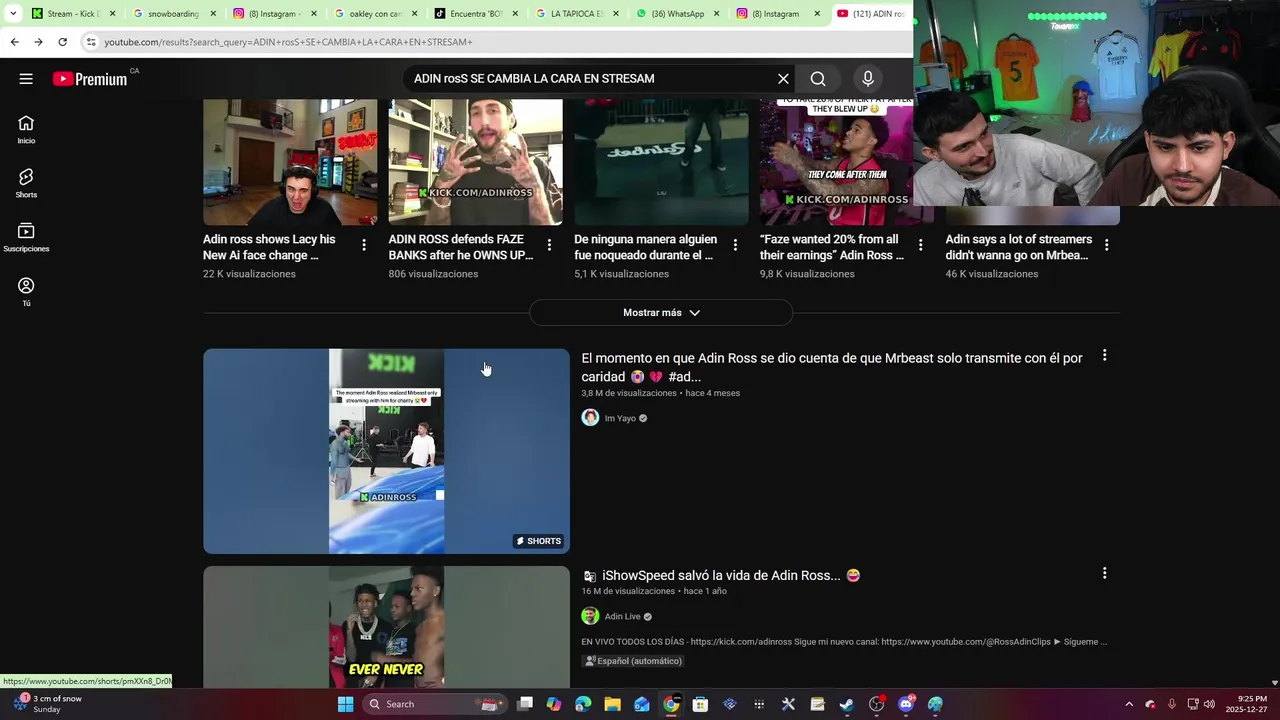The image size is (1280, 720).
Task: Open 'Faze wanted 20% from all their earnings' title
Action: [x=832, y=247]
